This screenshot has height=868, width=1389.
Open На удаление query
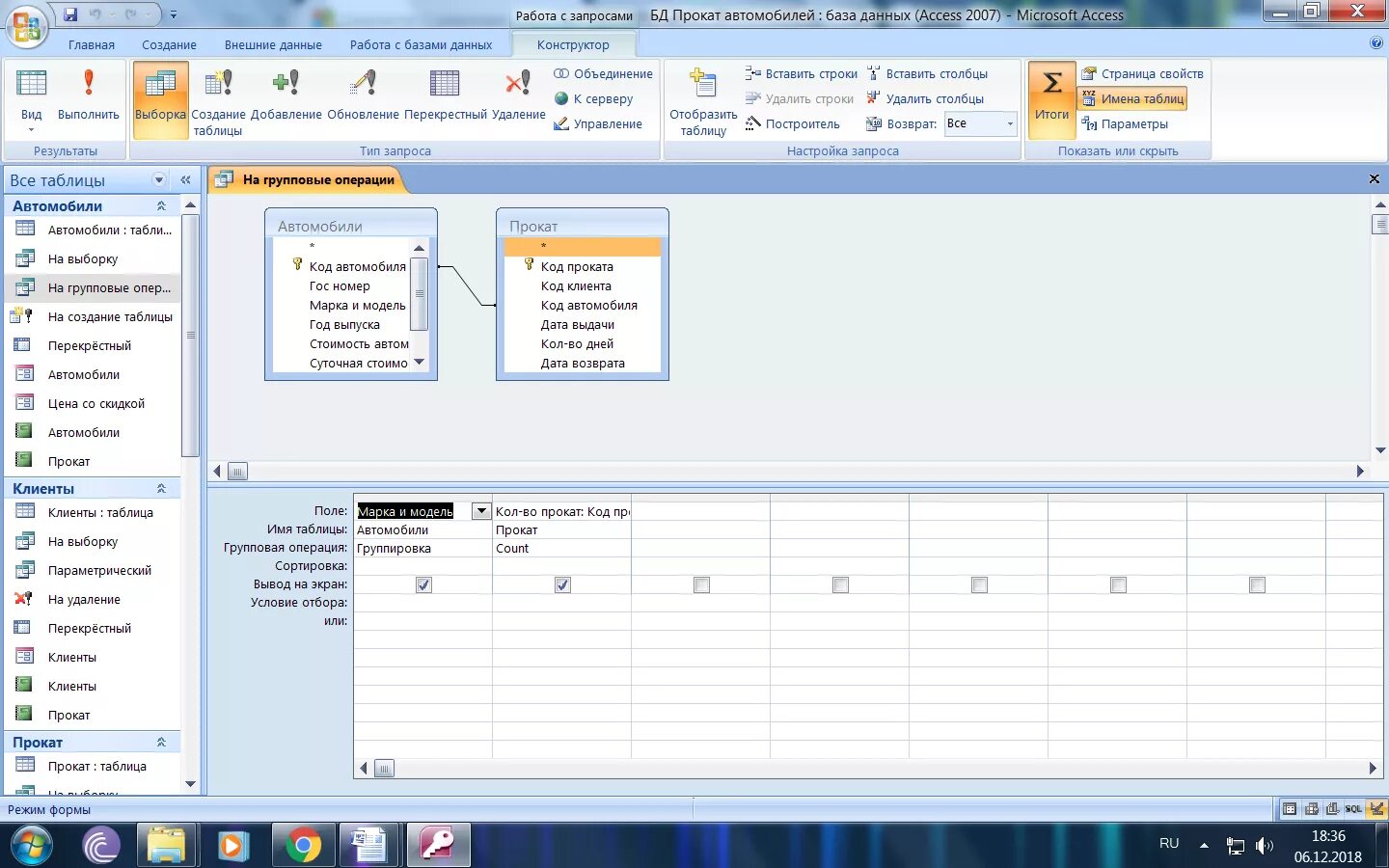tap(94, 599)
